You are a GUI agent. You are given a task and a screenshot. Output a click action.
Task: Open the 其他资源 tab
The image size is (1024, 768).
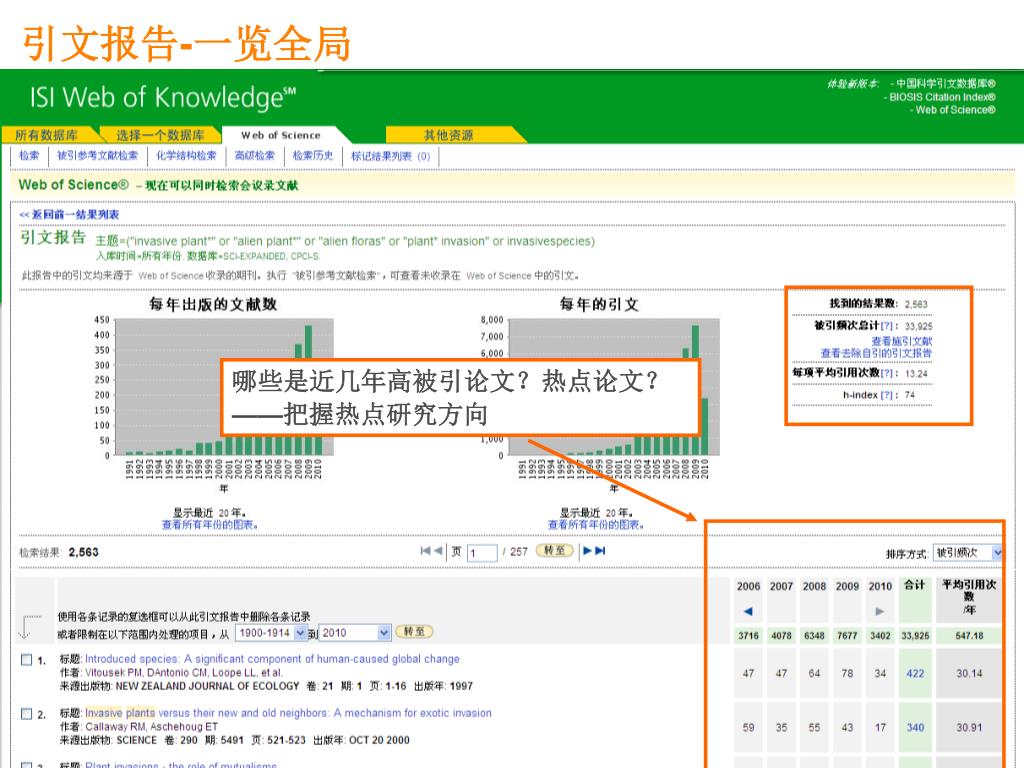[x=448, y=135]
